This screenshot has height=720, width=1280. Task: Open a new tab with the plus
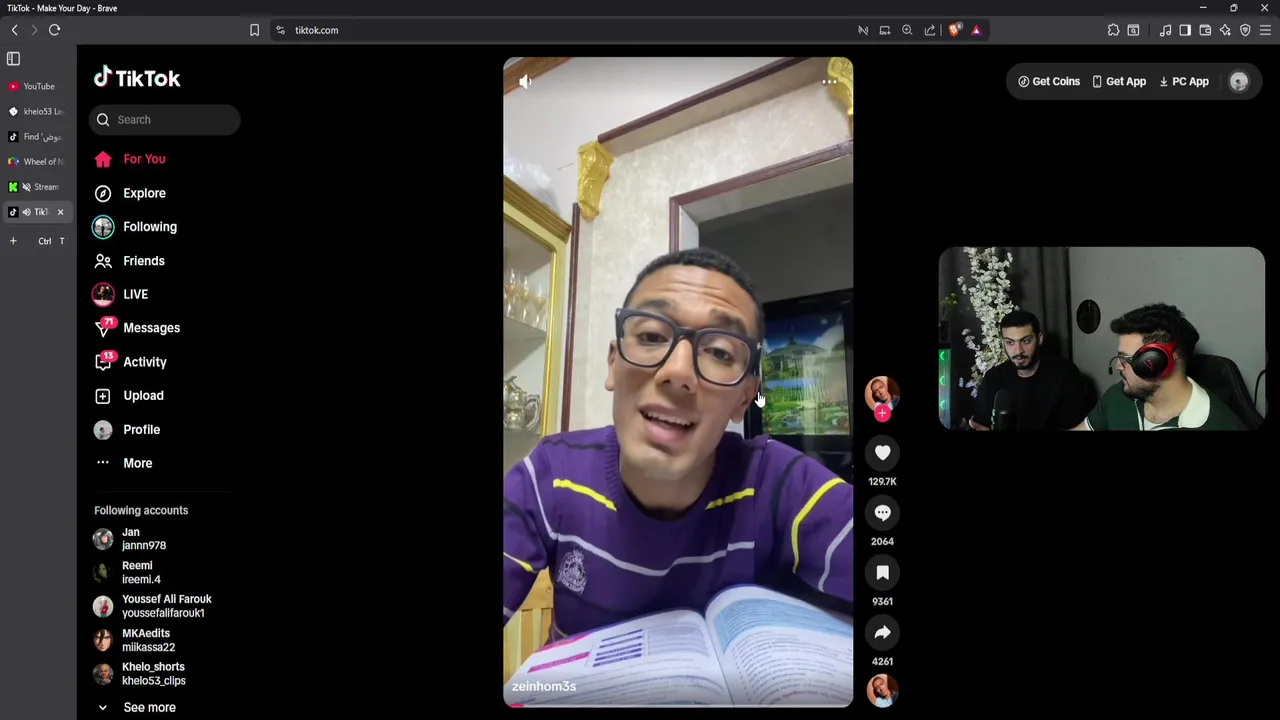pyautogui.click(x=13, y=241)
